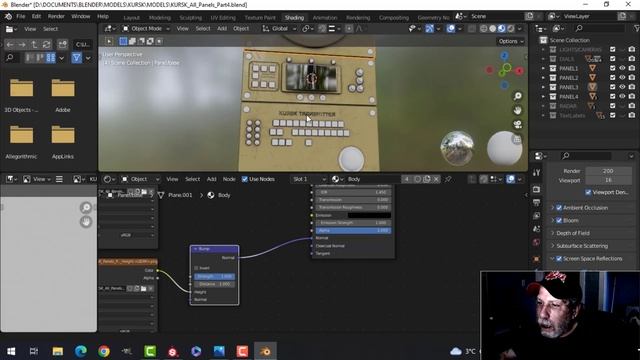The image size is (640, 360).
Task: Uncheck the PANEL2 collection exclude checkbox
Action: (613, 78)
